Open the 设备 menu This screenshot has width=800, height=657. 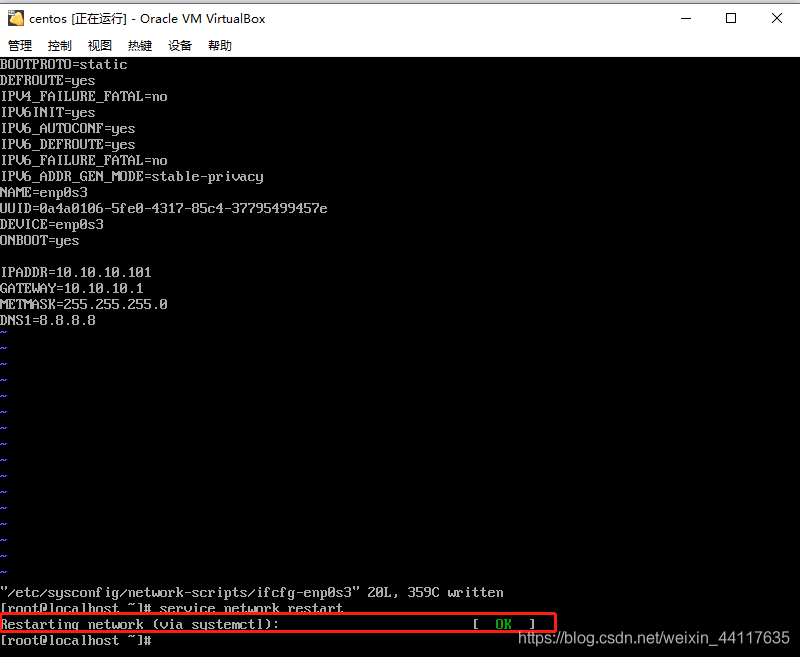(180, 45)
